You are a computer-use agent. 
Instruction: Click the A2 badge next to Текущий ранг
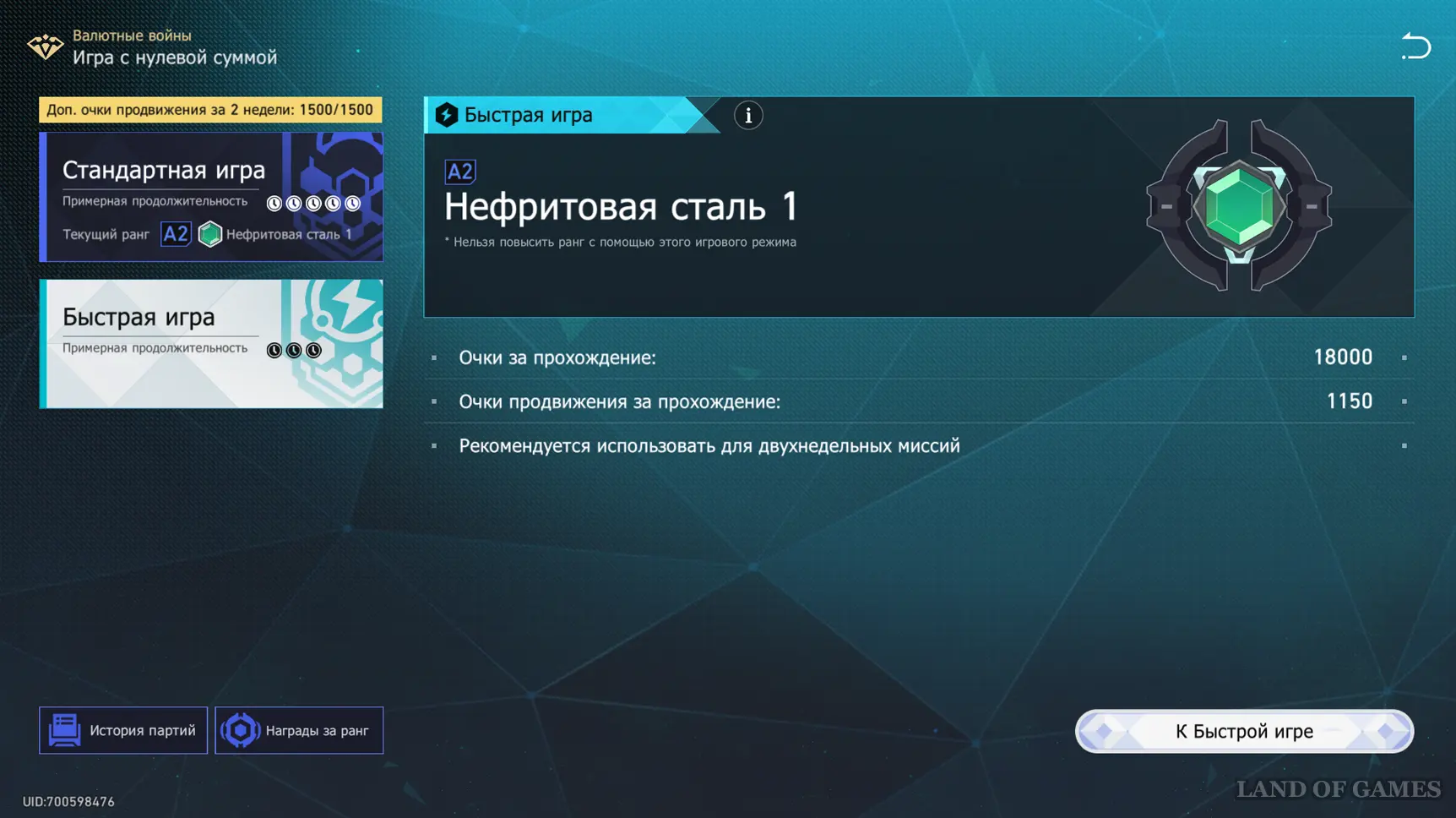point(176,234)
